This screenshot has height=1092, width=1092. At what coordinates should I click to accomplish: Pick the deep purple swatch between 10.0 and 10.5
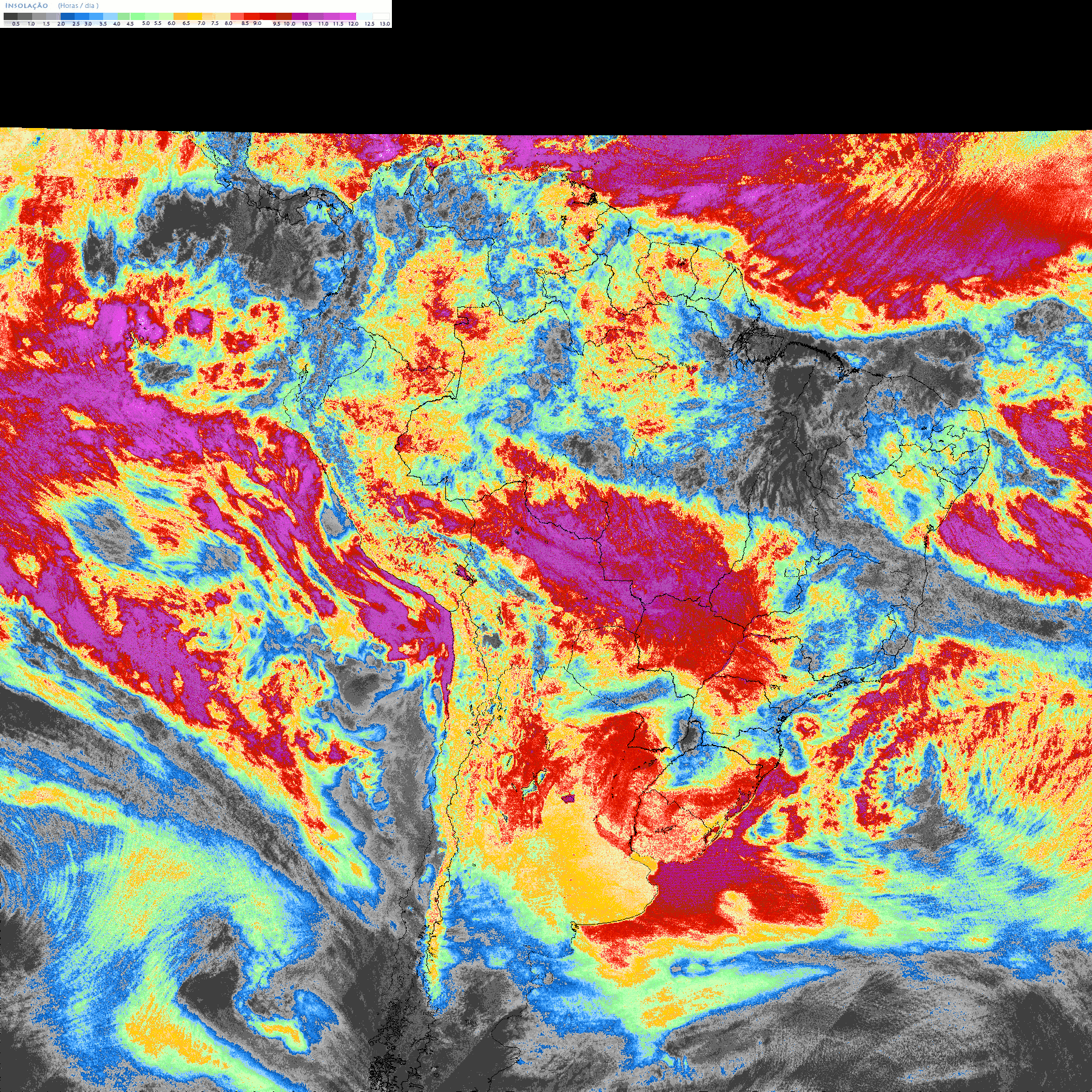300,16
